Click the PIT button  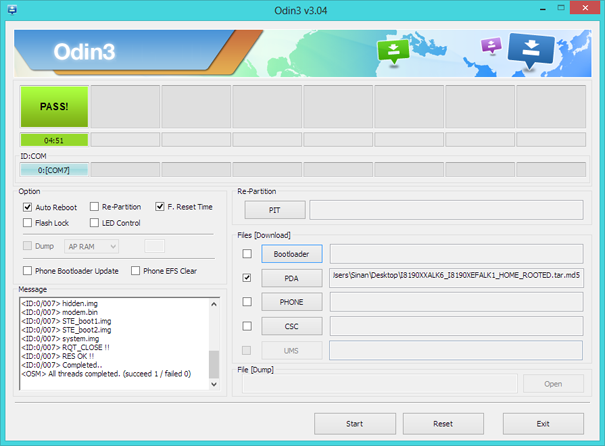tap(275, 210)
